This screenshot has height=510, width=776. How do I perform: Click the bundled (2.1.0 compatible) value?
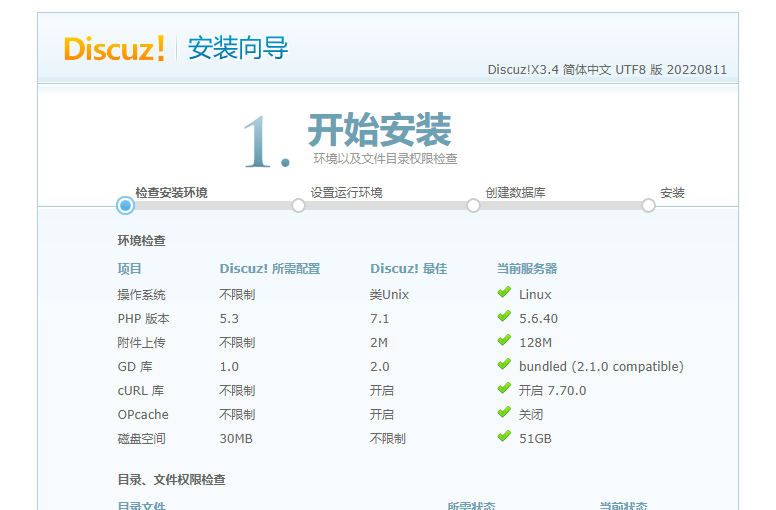[x=601, y=367]
